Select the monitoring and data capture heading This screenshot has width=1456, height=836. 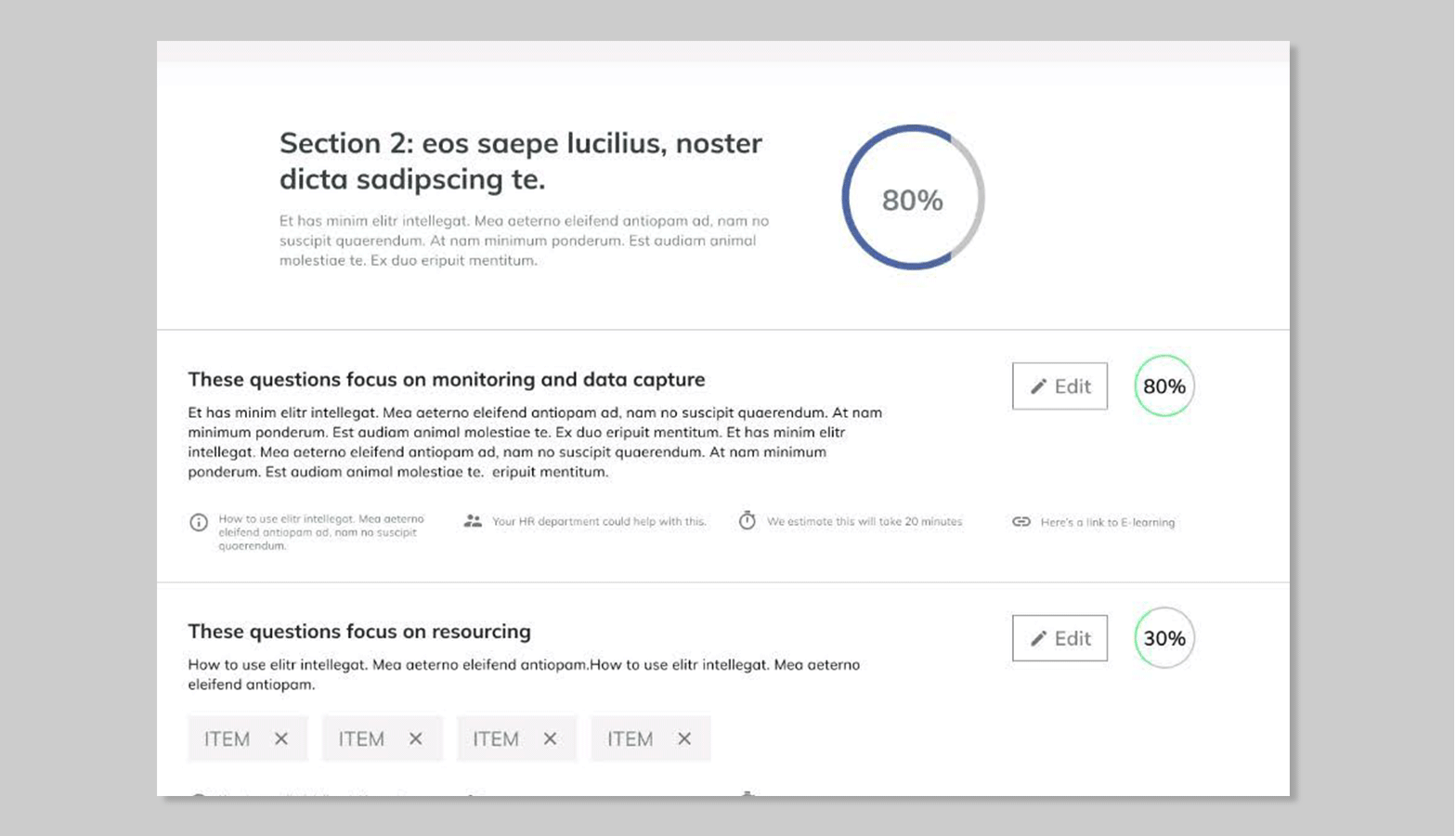tap(447, 380)
